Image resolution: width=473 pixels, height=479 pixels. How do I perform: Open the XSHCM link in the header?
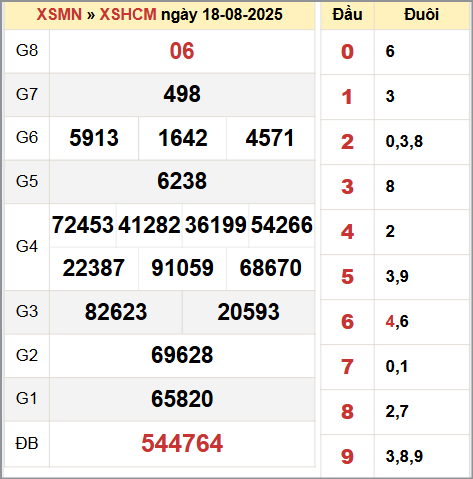128,14
